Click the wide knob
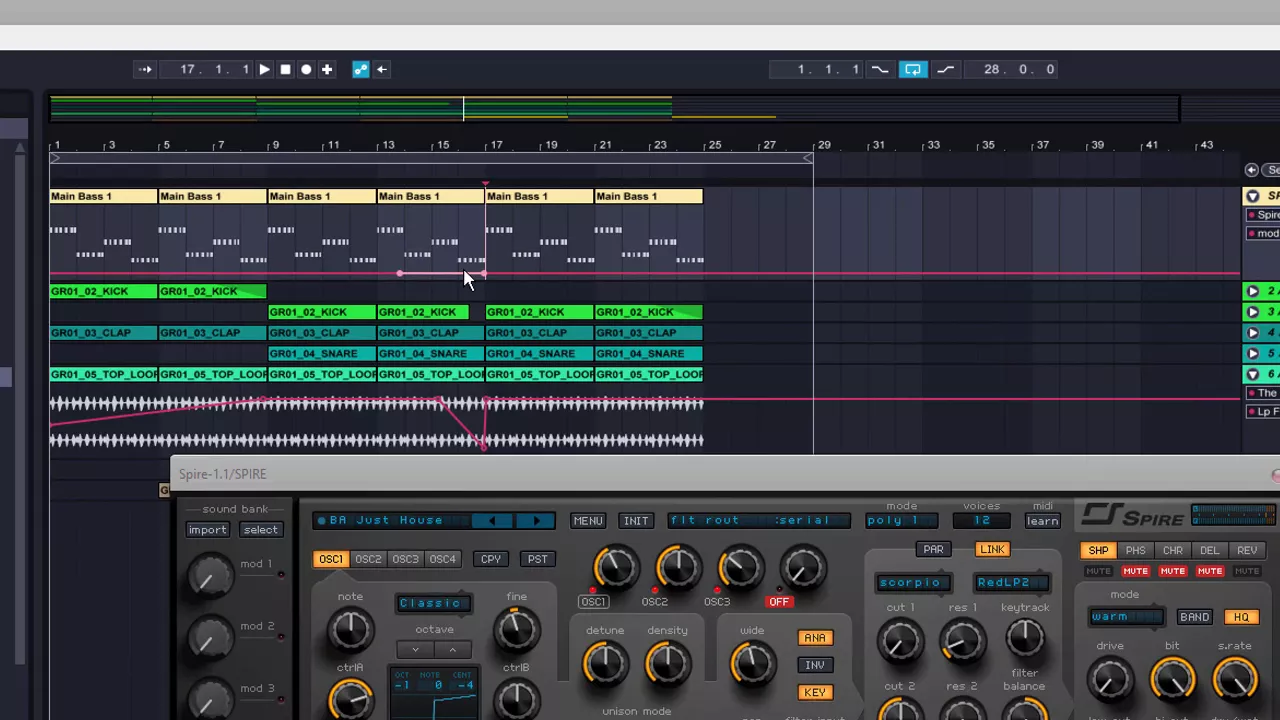The image size is (1280, 720). [752, 663]
